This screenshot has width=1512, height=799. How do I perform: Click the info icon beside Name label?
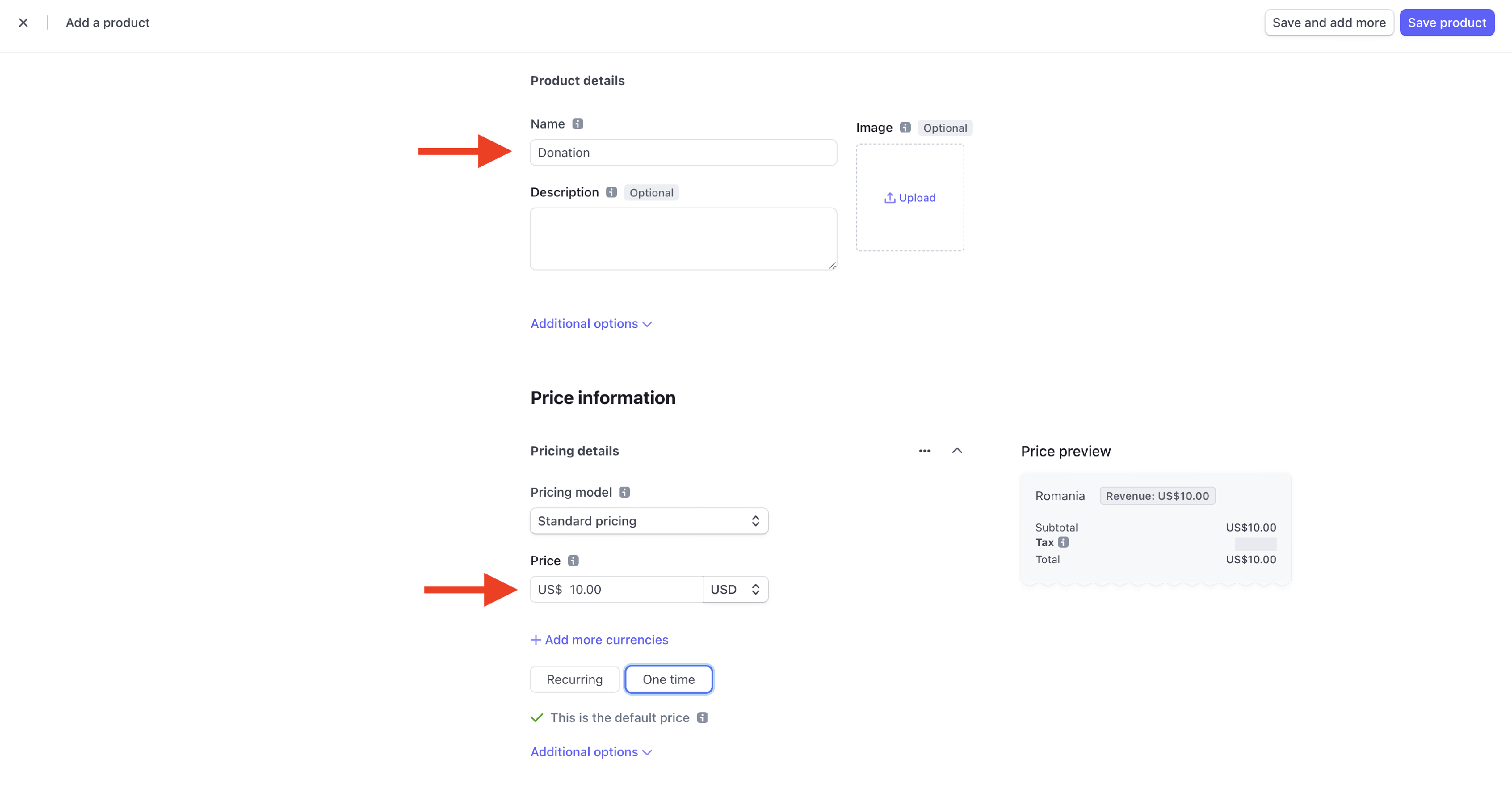[x=578, y=124]
